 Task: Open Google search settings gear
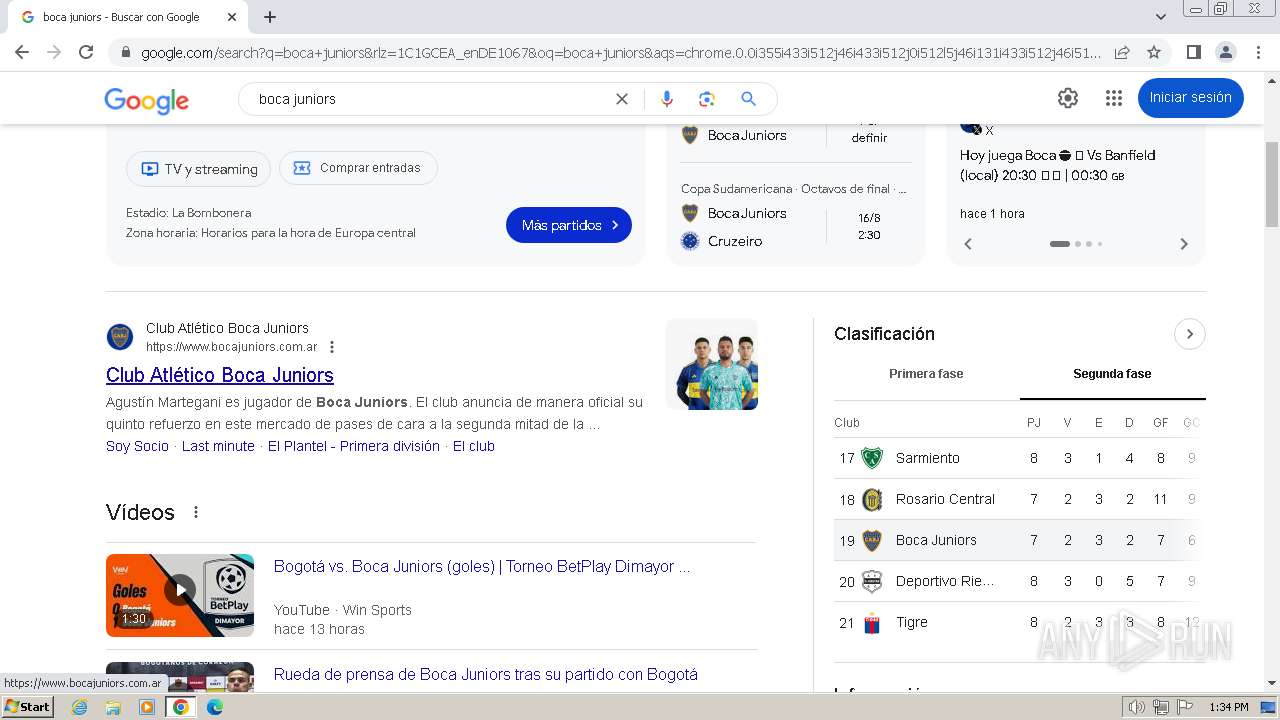coord(1068,98)
